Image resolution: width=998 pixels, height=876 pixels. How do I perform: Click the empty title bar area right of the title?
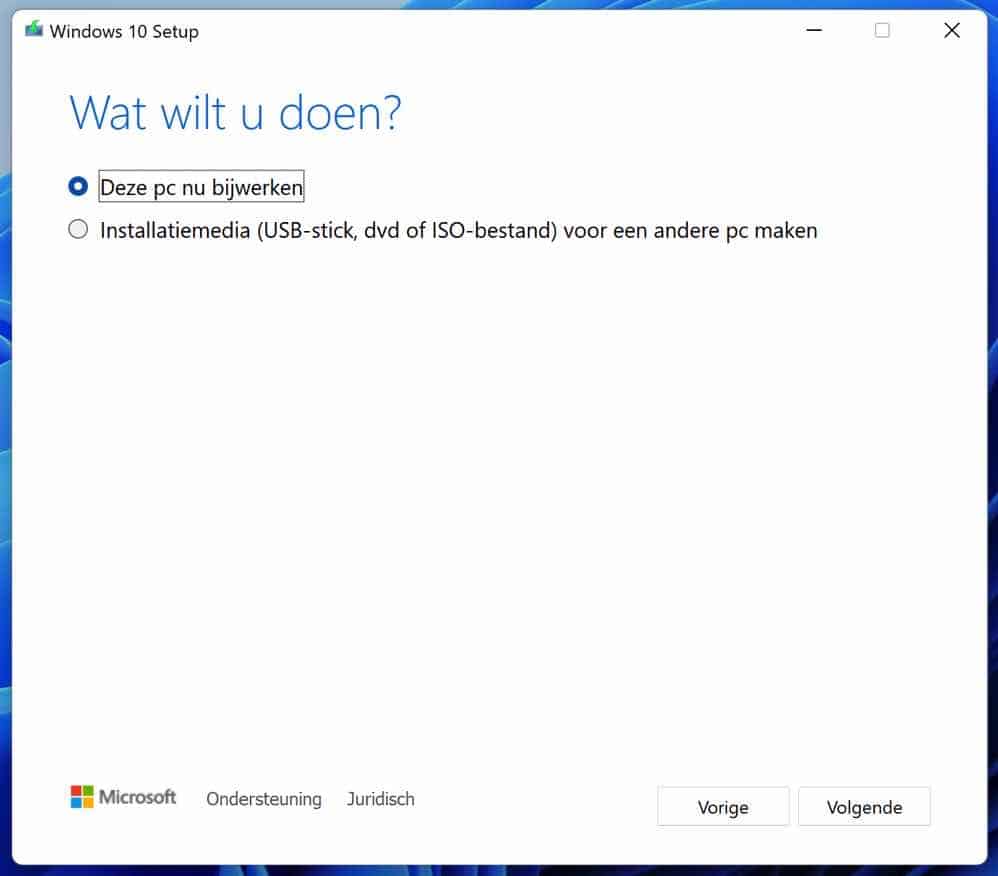[x=500, y=31]
